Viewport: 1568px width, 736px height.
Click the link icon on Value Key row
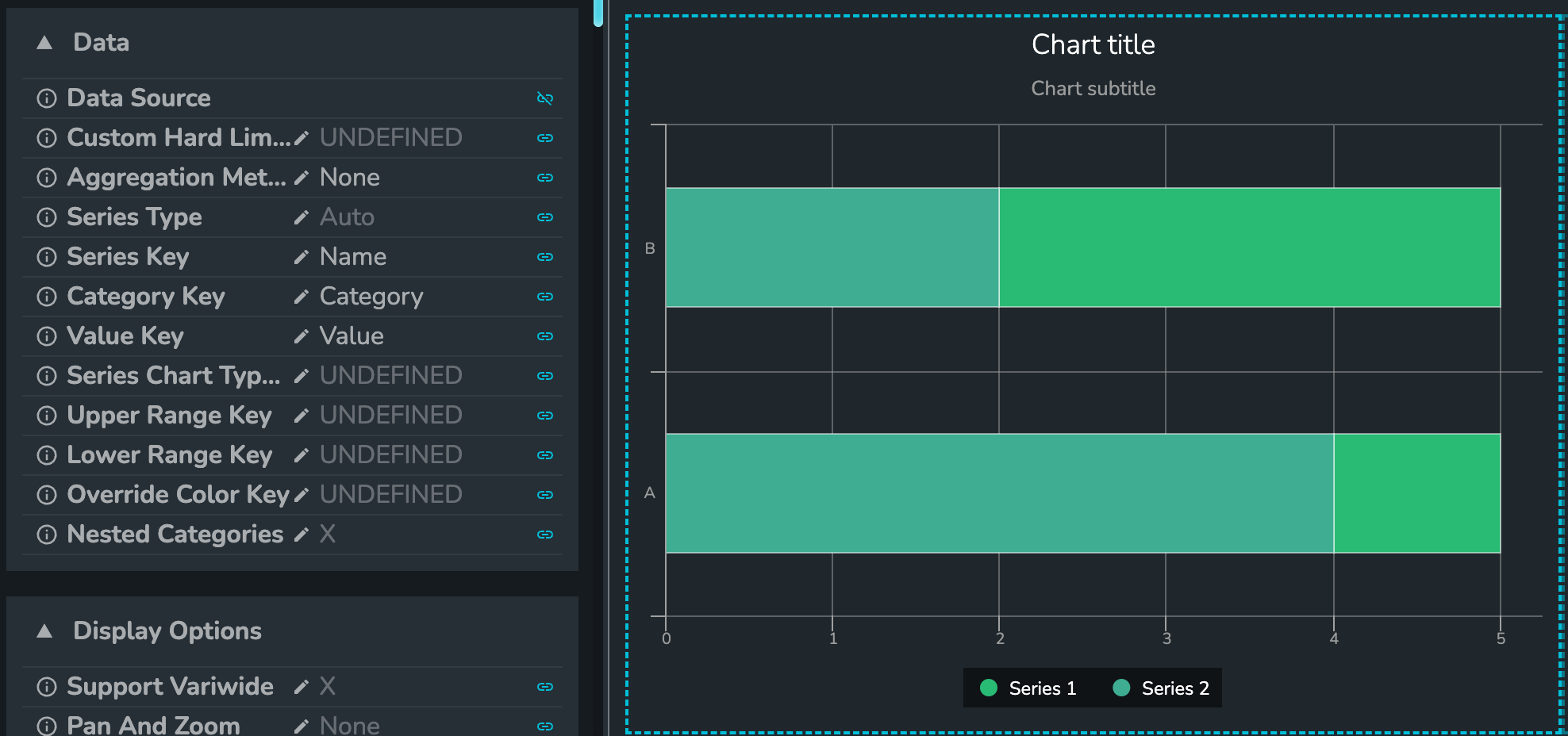[x=544, y=336]
